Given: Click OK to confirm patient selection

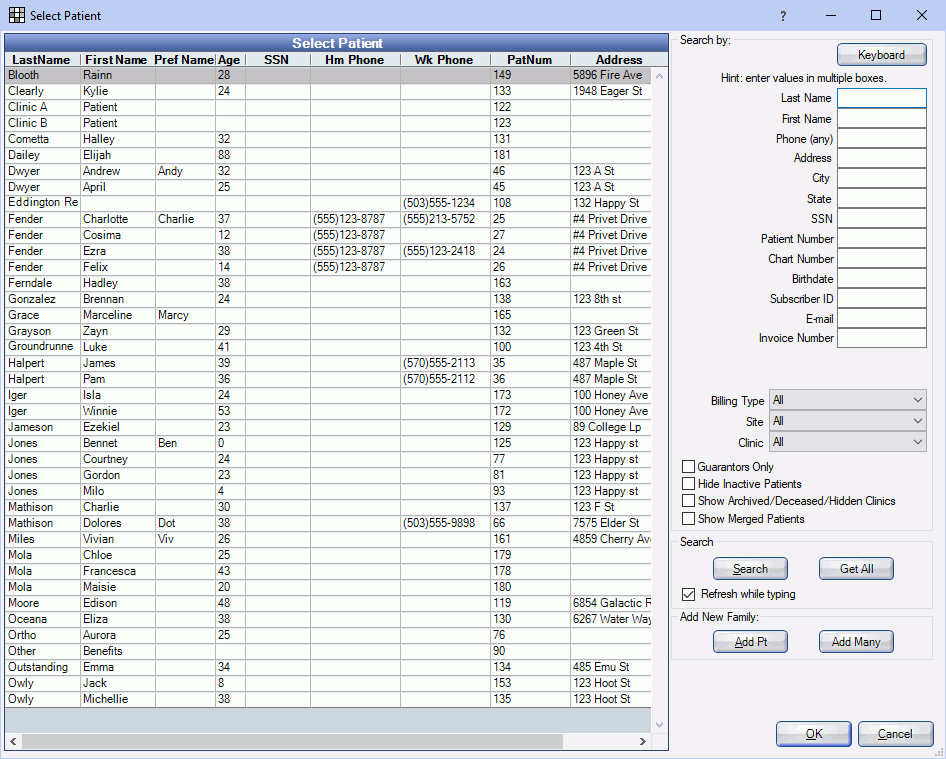Looking at the screenshot, I should coord(813,733).
